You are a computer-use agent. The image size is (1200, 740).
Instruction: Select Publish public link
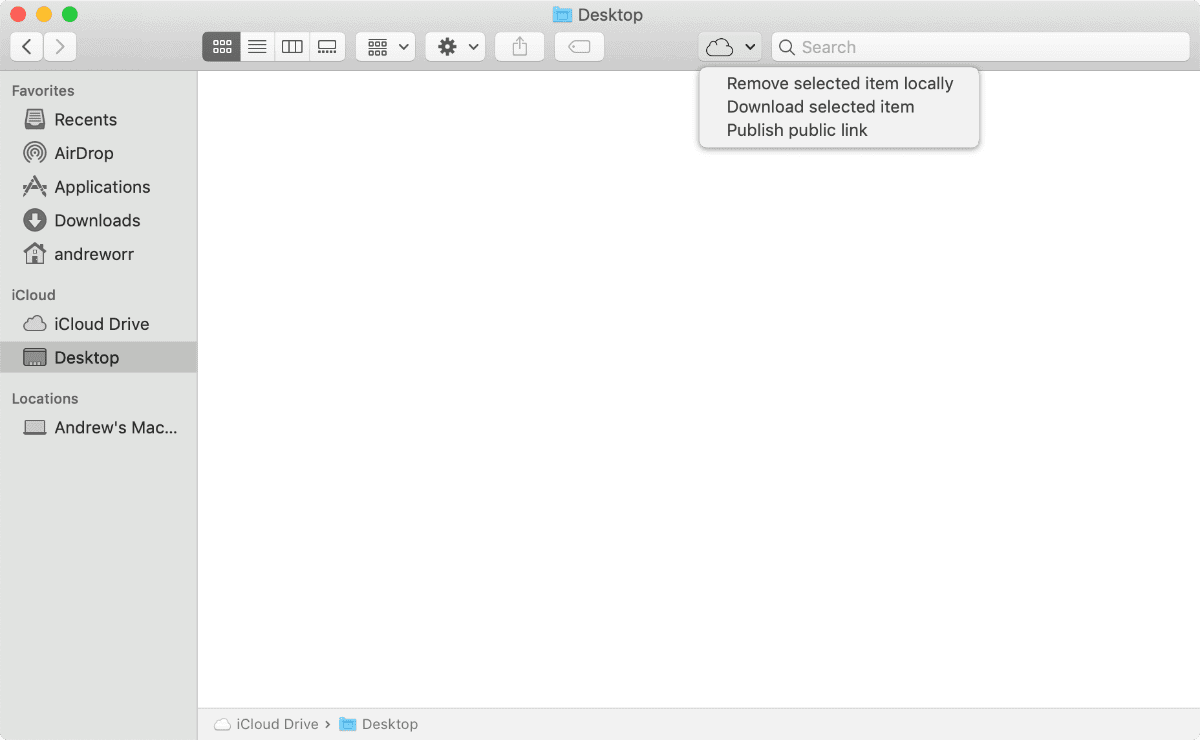tap(797, 130)
